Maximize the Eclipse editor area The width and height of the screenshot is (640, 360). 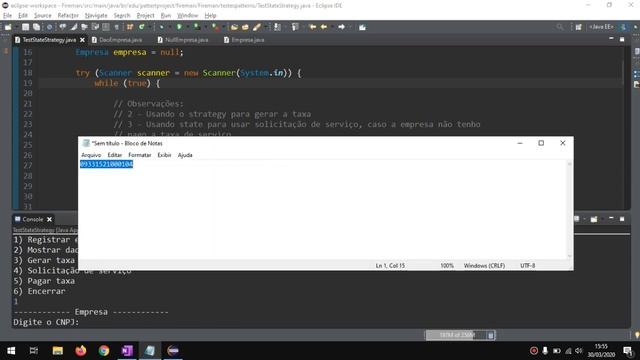coord(622,39)
